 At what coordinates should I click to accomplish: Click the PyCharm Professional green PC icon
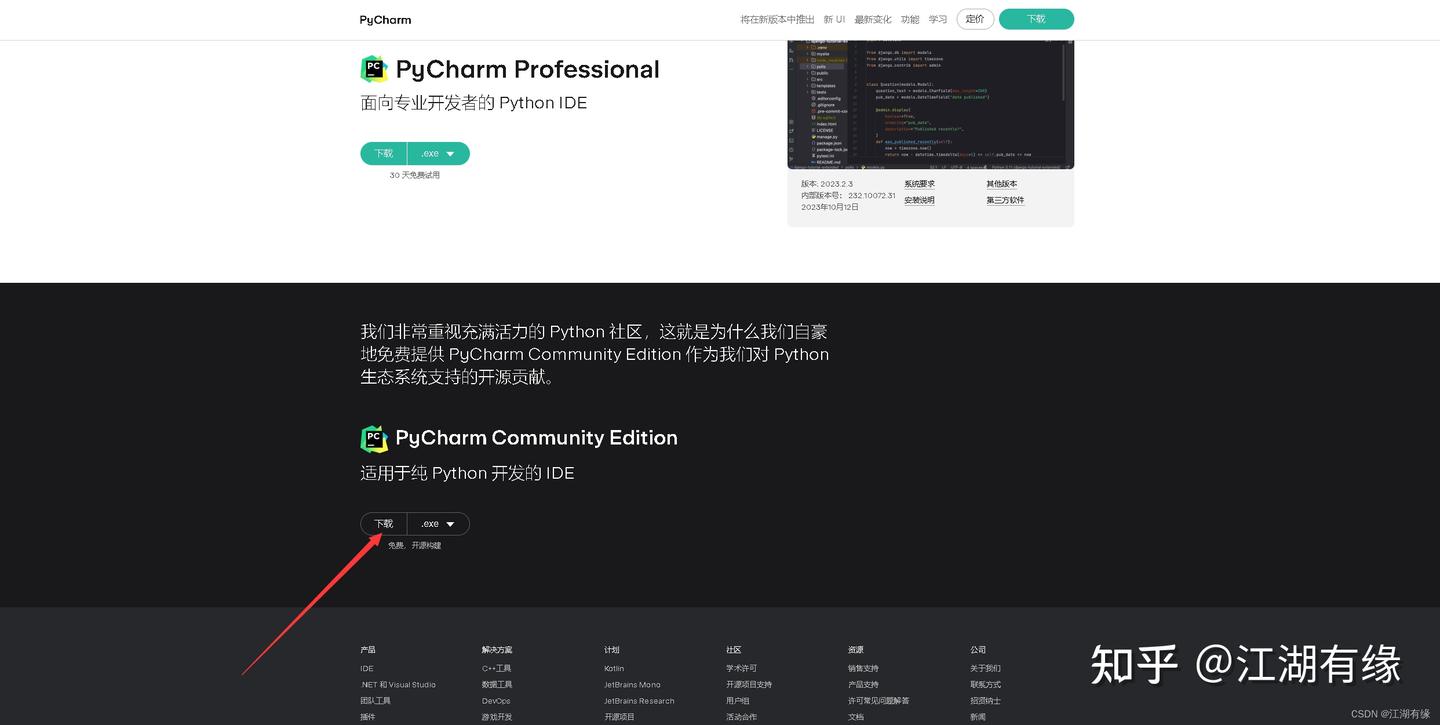(374, 68)
